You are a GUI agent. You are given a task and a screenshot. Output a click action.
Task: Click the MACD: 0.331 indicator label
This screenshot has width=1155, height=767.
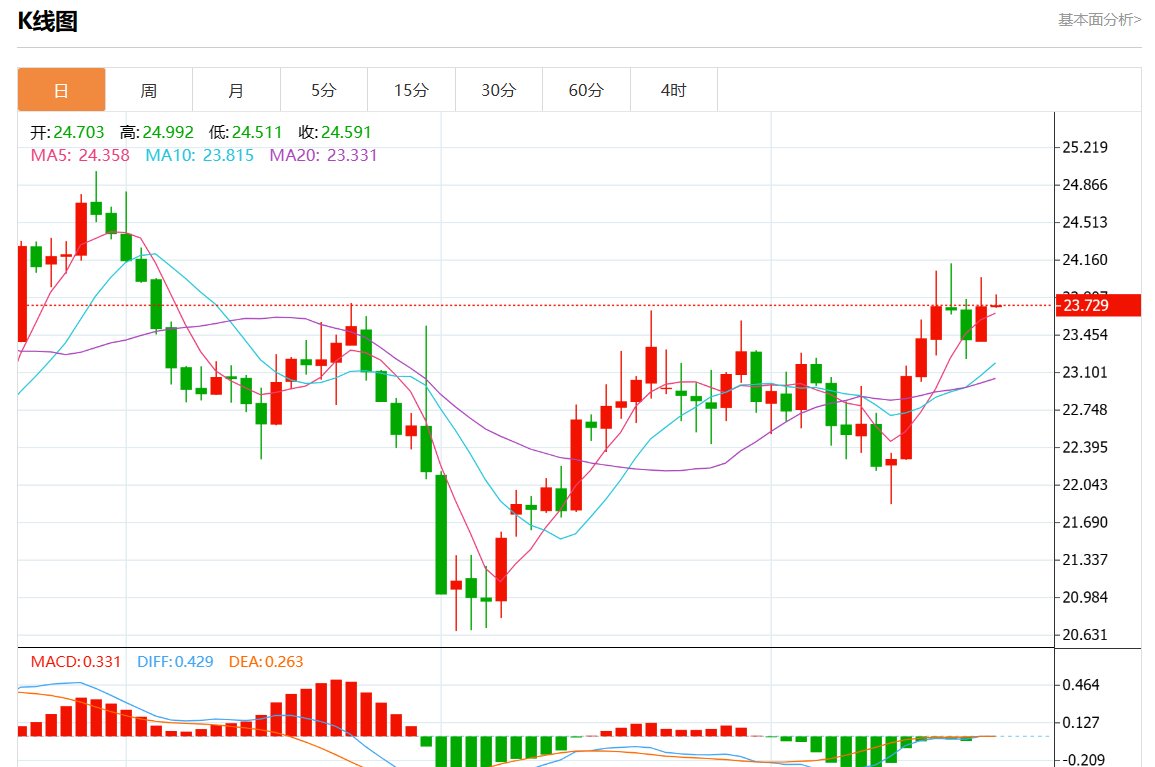pos(75,662)
